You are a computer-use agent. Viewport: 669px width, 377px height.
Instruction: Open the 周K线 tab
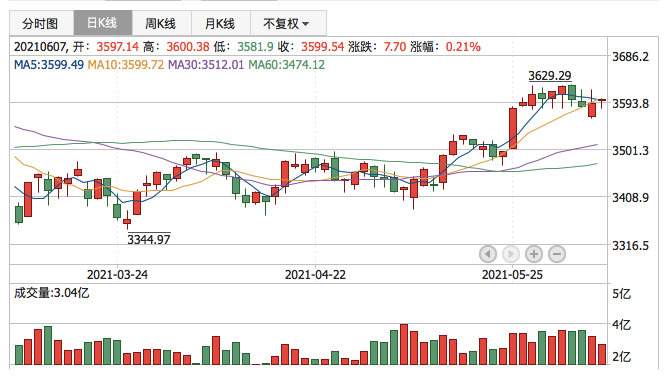pyautogui.click(x=162, y=23)
